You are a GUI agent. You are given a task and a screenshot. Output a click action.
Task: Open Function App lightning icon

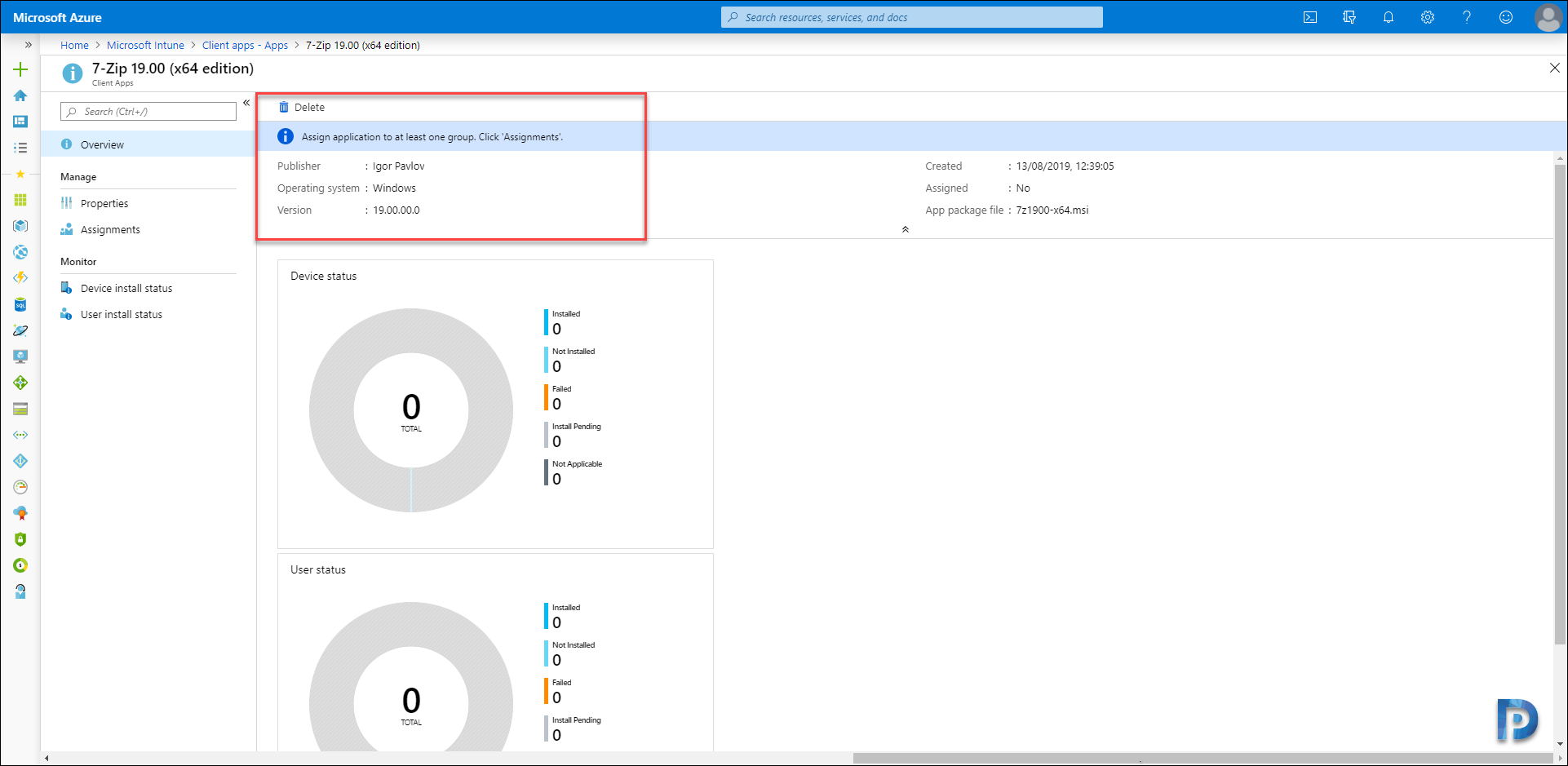point(20,278)
